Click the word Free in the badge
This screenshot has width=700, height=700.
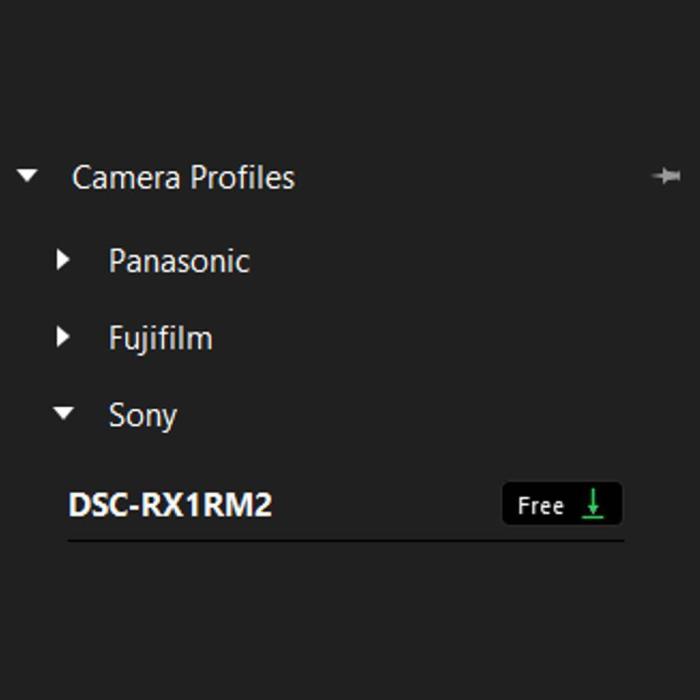[540, 506]
